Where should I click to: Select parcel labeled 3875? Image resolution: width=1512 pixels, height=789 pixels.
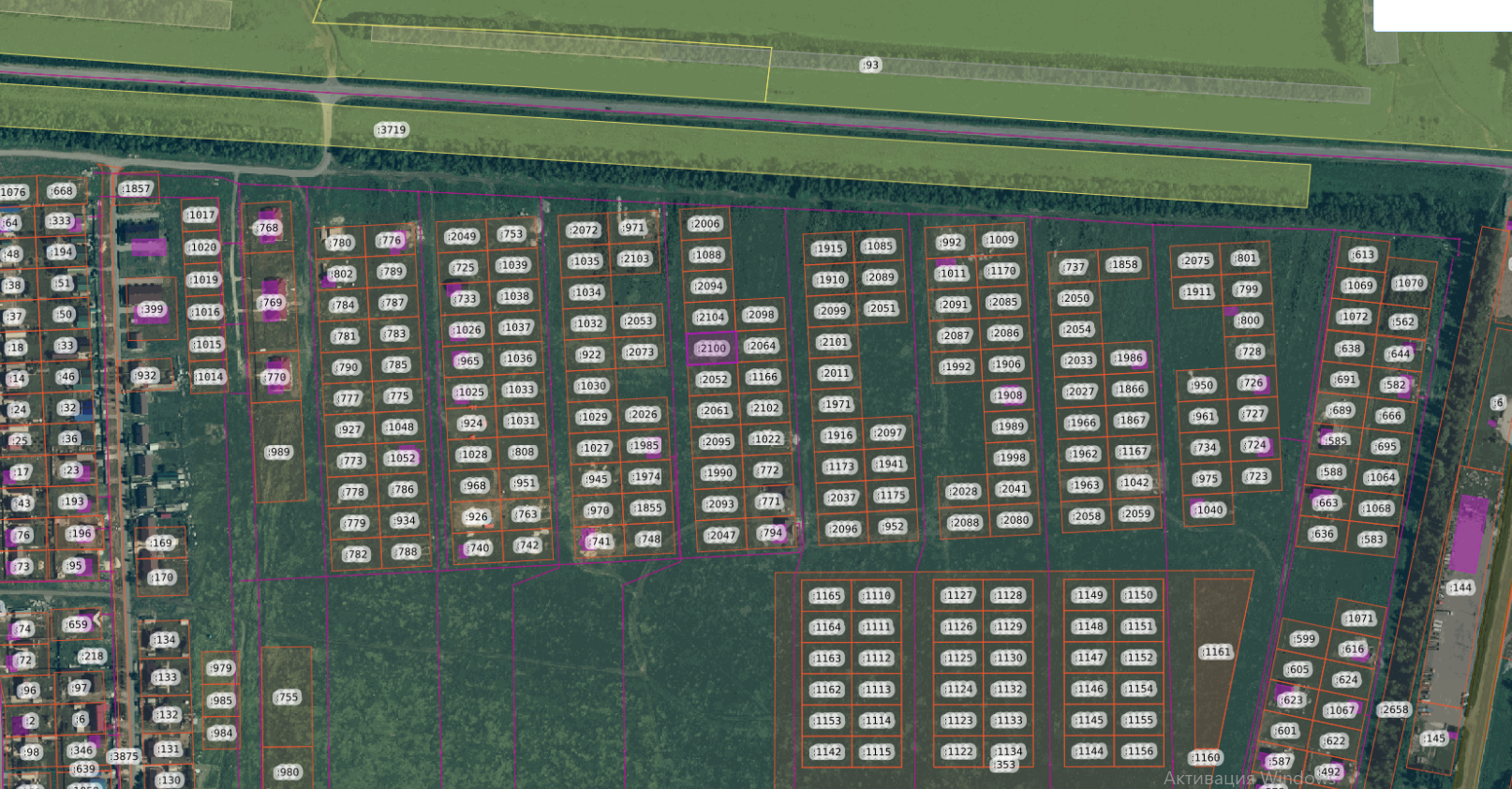(x=124, y=756)
